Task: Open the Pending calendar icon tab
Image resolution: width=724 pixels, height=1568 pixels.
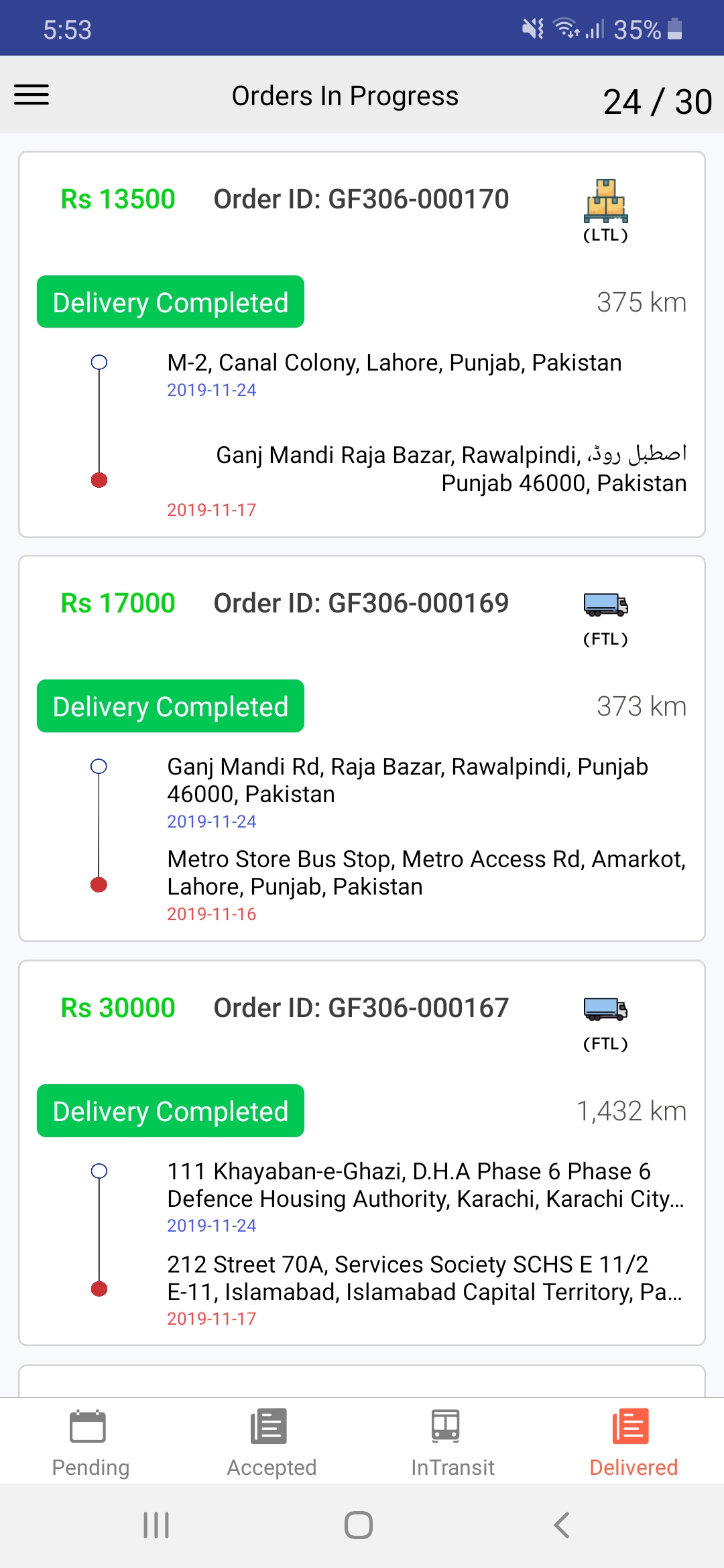Action: (x=88, y=1427)
